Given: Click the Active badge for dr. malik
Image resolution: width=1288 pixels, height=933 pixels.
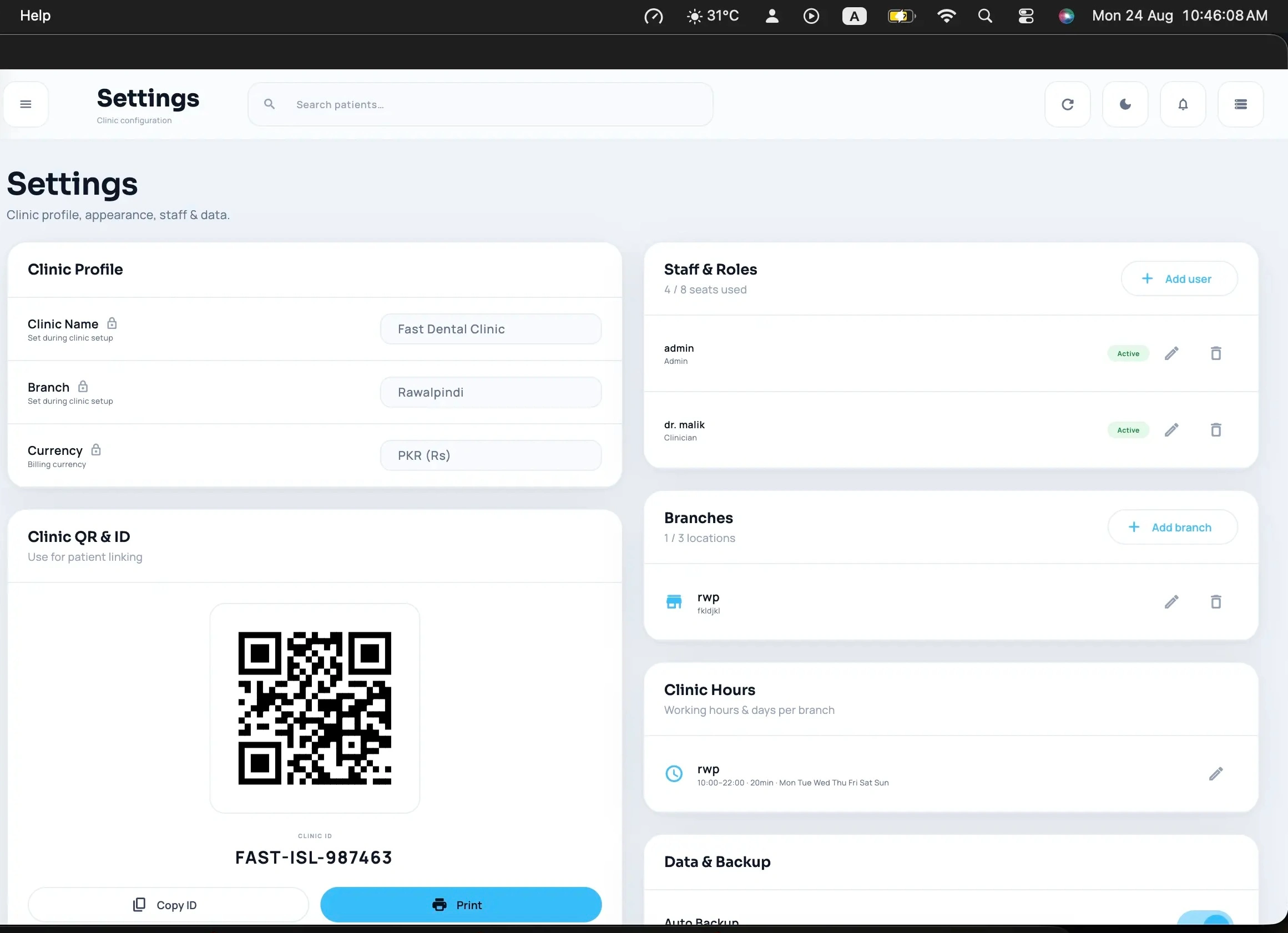Looking at the screenshot, I should tap(1128, 430).
